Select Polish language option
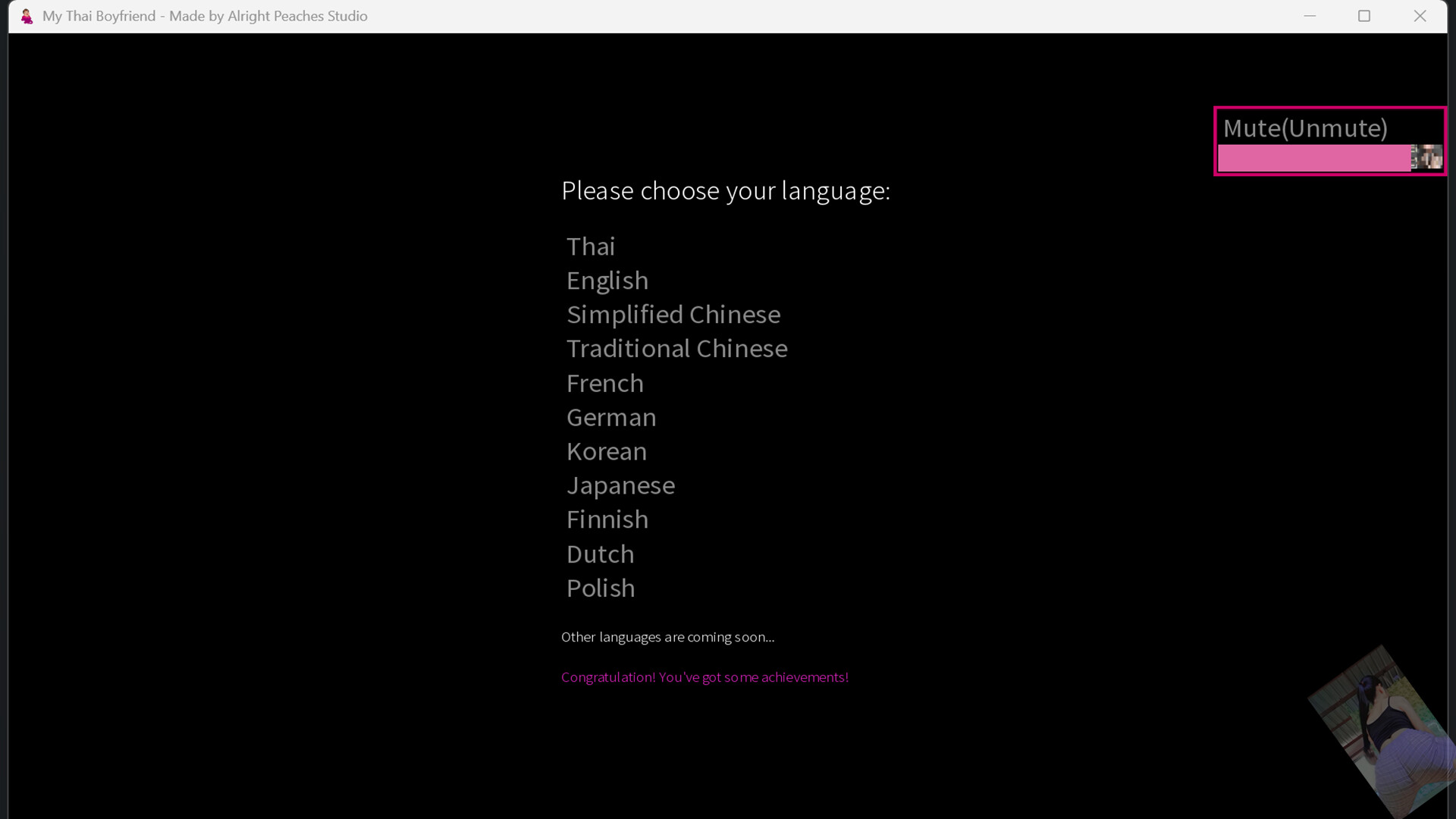Image resolution: width=1456 pixels, height=819 pixels. pyautogui.click(x=600, y=588)
